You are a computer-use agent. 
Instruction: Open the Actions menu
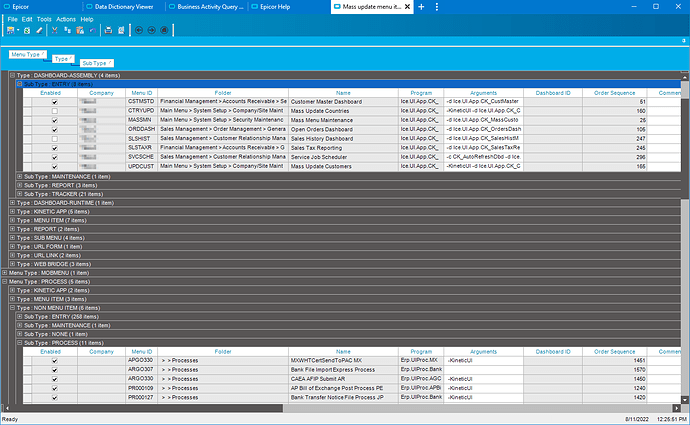point(66,19)
